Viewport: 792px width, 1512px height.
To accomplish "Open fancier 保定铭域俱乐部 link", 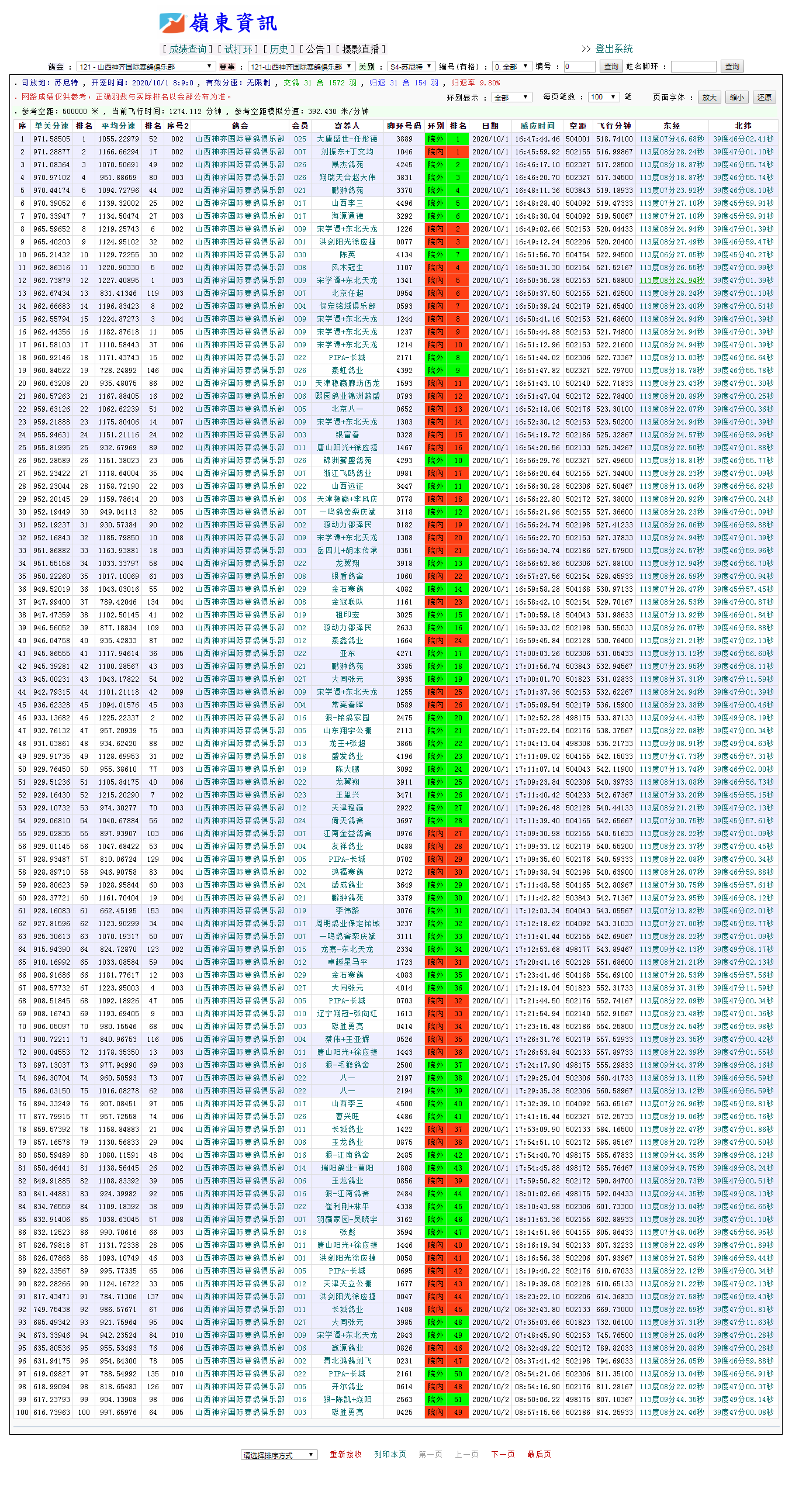I will coord(347,306).
